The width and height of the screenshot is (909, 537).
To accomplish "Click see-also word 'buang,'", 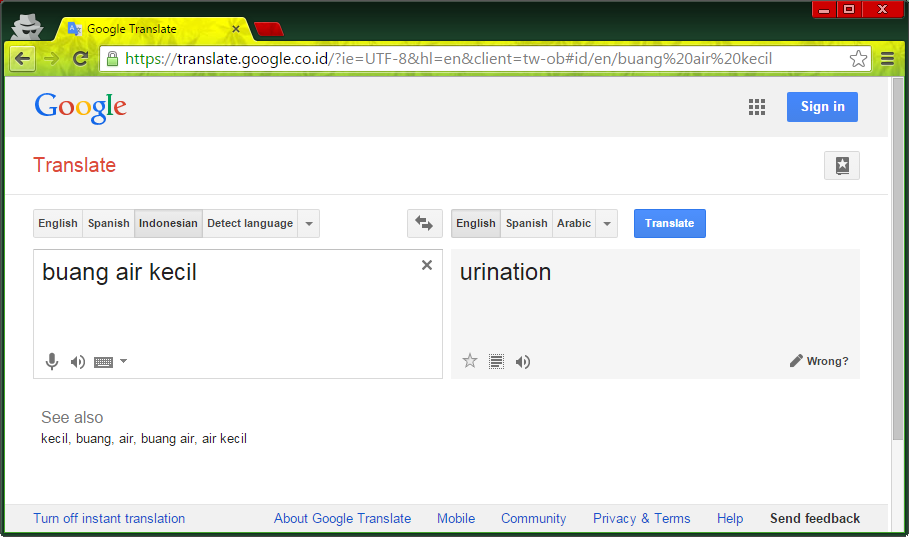I will (x=94, y=439).
